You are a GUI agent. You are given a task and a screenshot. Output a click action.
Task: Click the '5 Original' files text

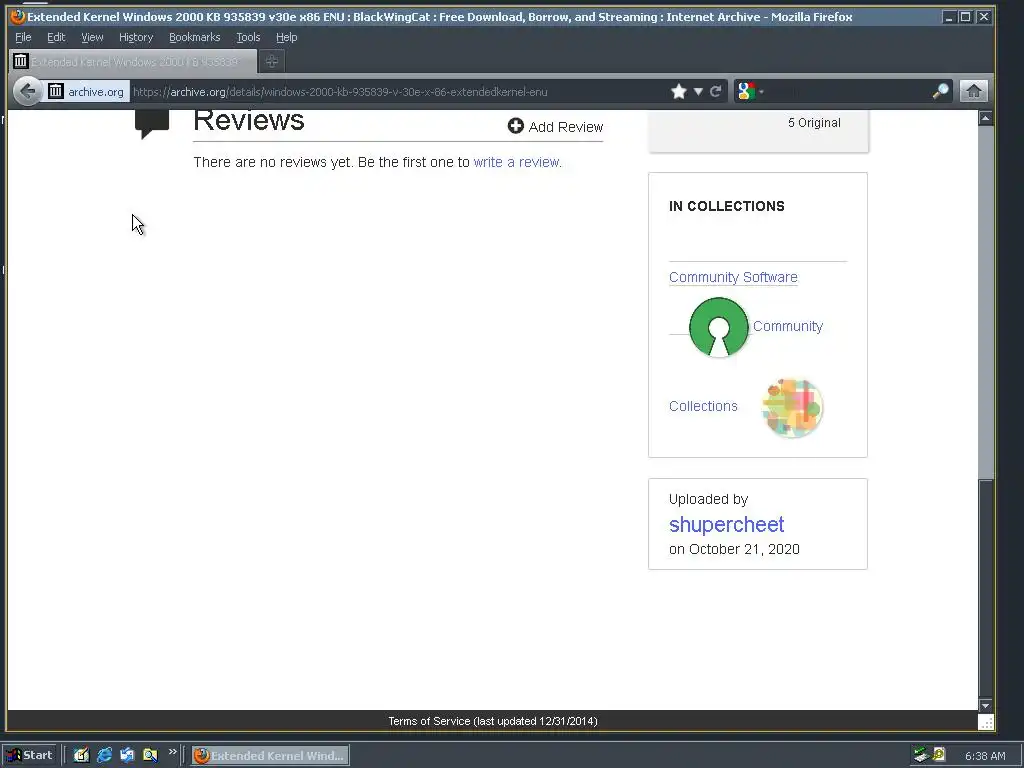pyautogui.click(x=814, y=123)
